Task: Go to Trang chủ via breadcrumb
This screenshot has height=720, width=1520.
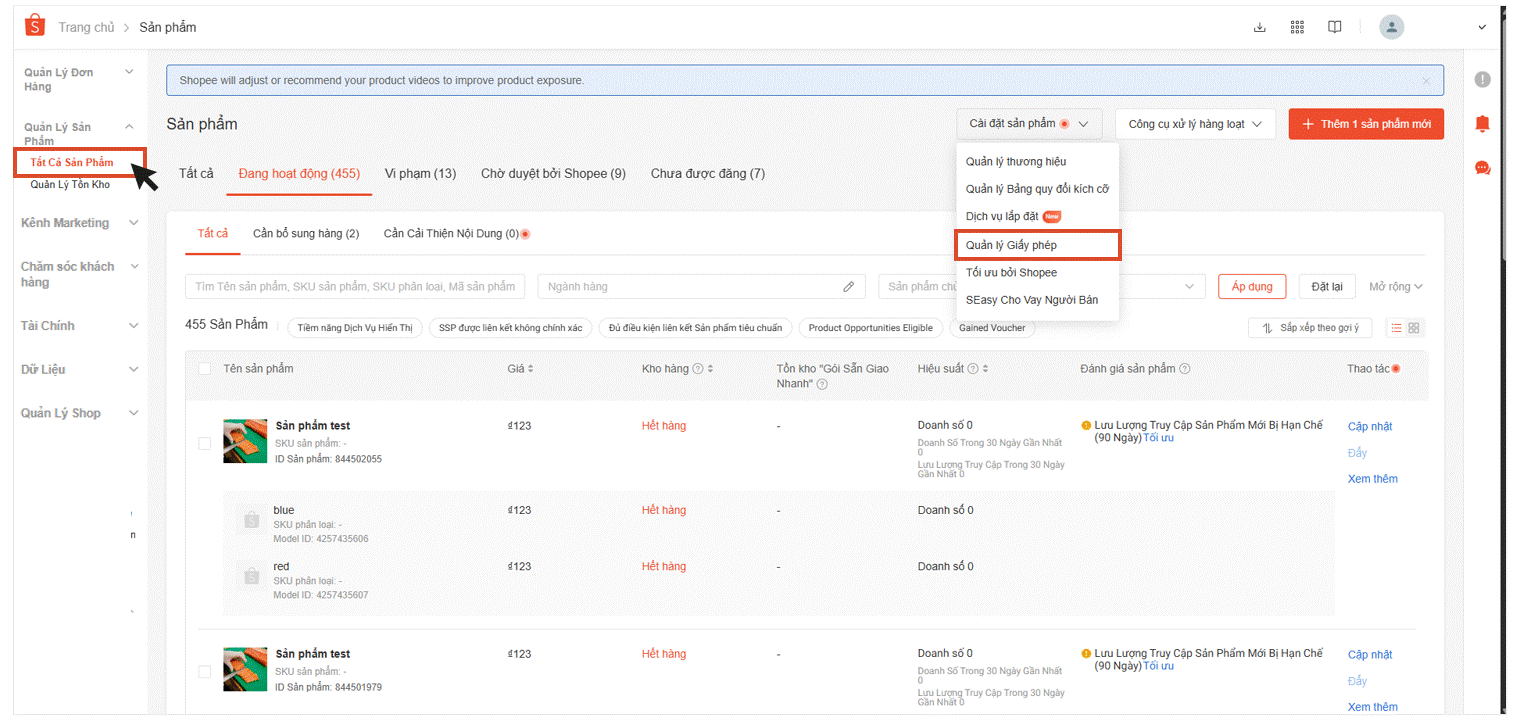Action: (x=86, y=27)
